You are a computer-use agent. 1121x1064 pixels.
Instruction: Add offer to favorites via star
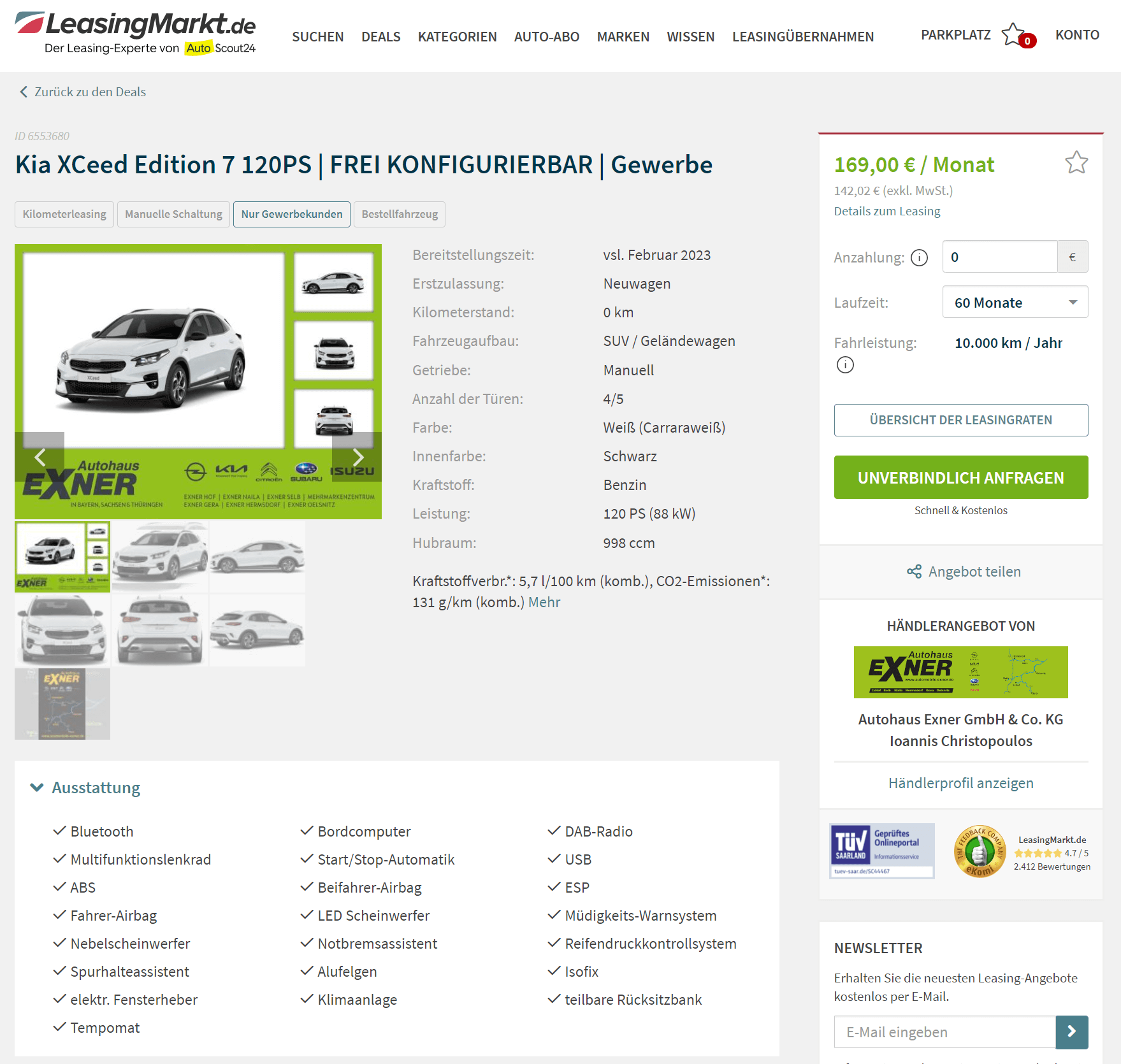pos(1076,162)
